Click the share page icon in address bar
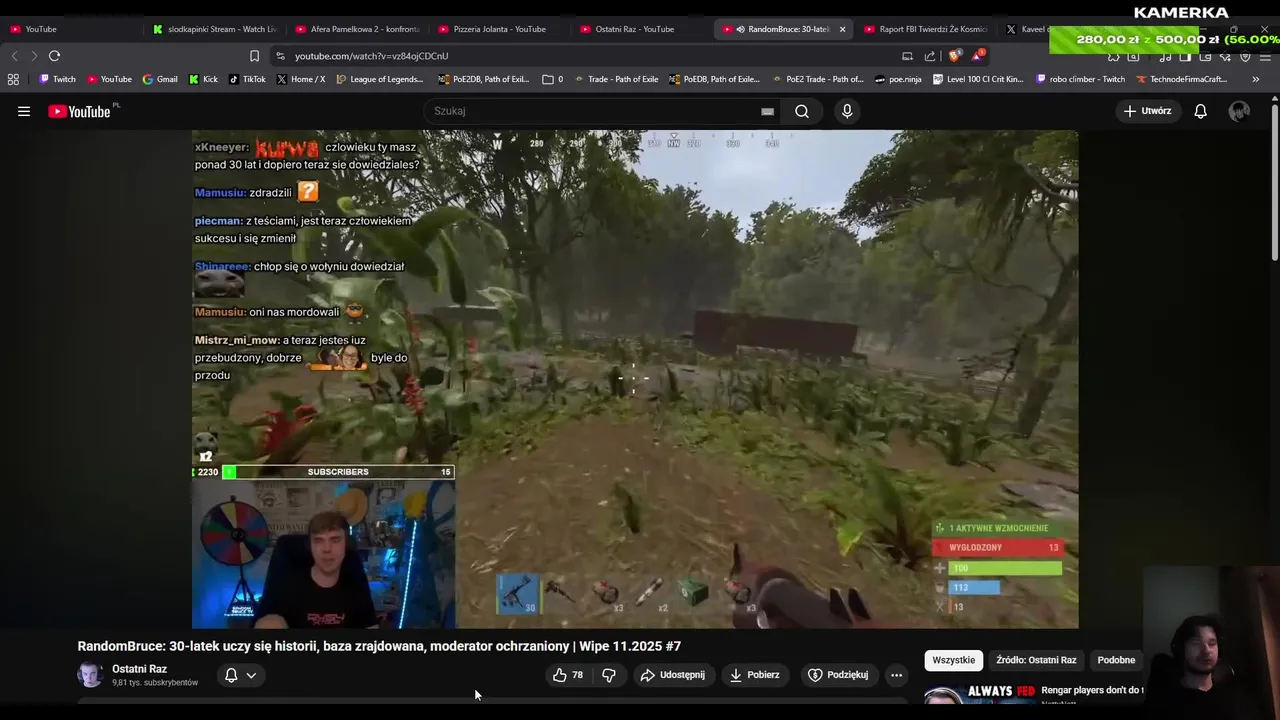The width and height of the screenshot is (1280, 720). [x=930, y=56]
